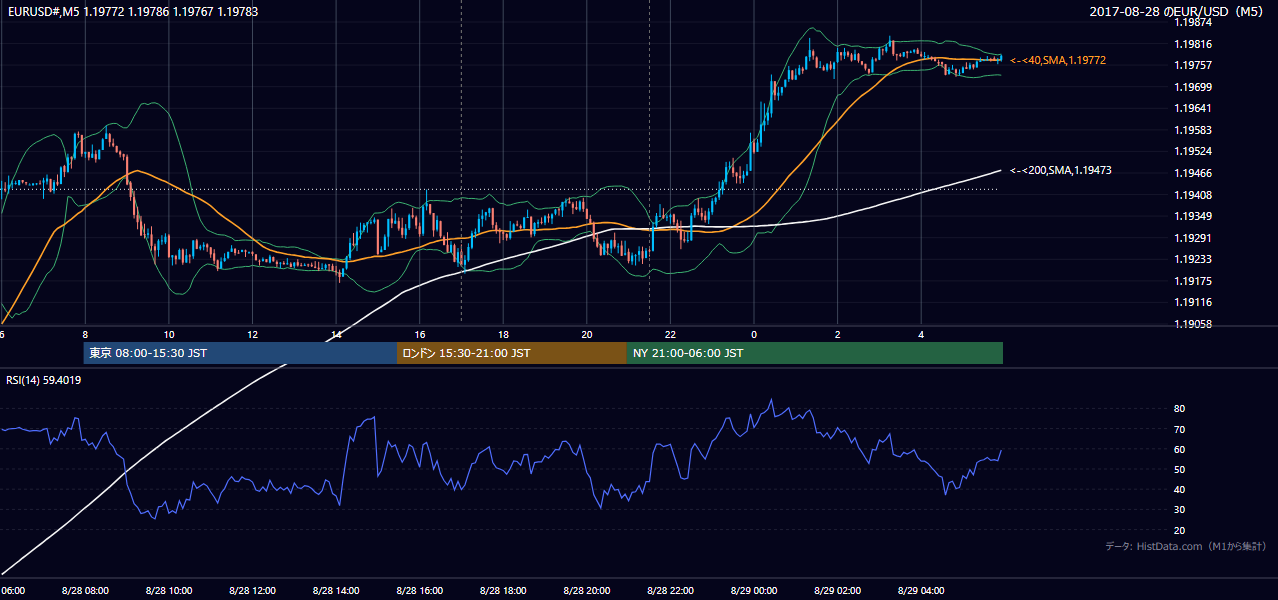The height and width of the screenshot is (600, 1278).
Task: Click the 8/28 12:00 time axis label
Action: point(251,590)
